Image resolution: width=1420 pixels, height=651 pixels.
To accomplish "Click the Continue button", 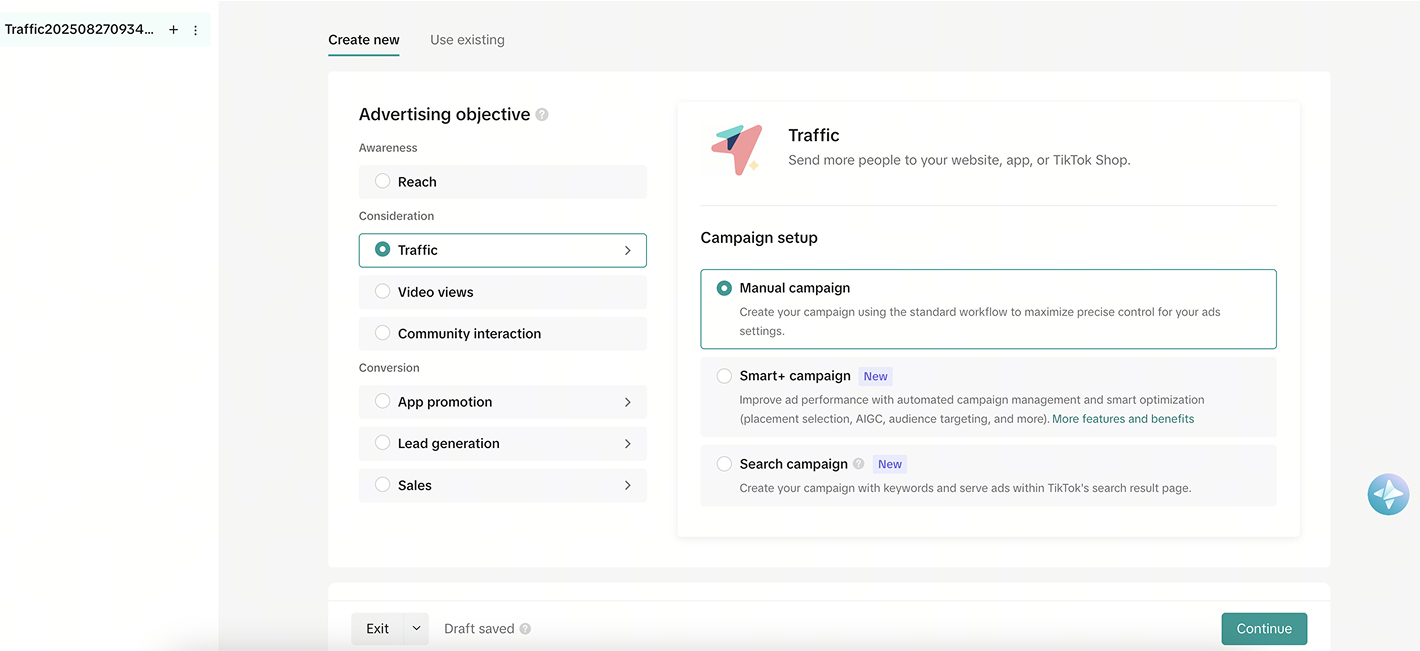I will click(x=1264, y=629).
